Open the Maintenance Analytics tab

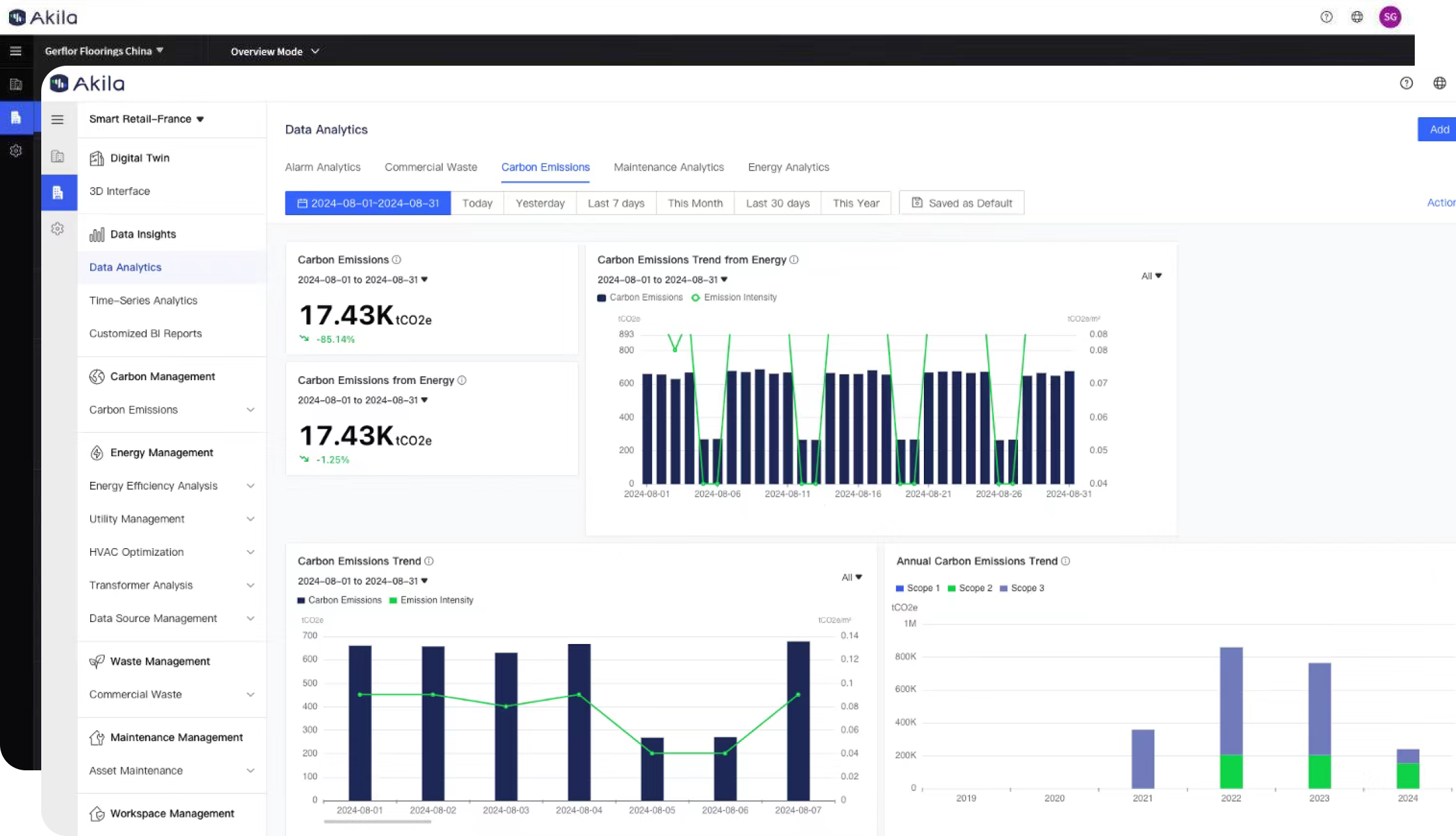coord(669,167)
